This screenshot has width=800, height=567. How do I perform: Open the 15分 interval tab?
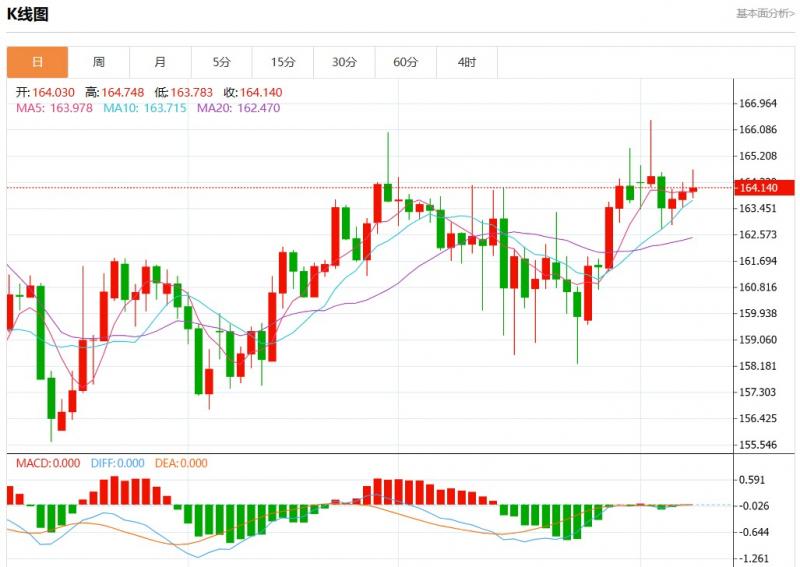283,62
